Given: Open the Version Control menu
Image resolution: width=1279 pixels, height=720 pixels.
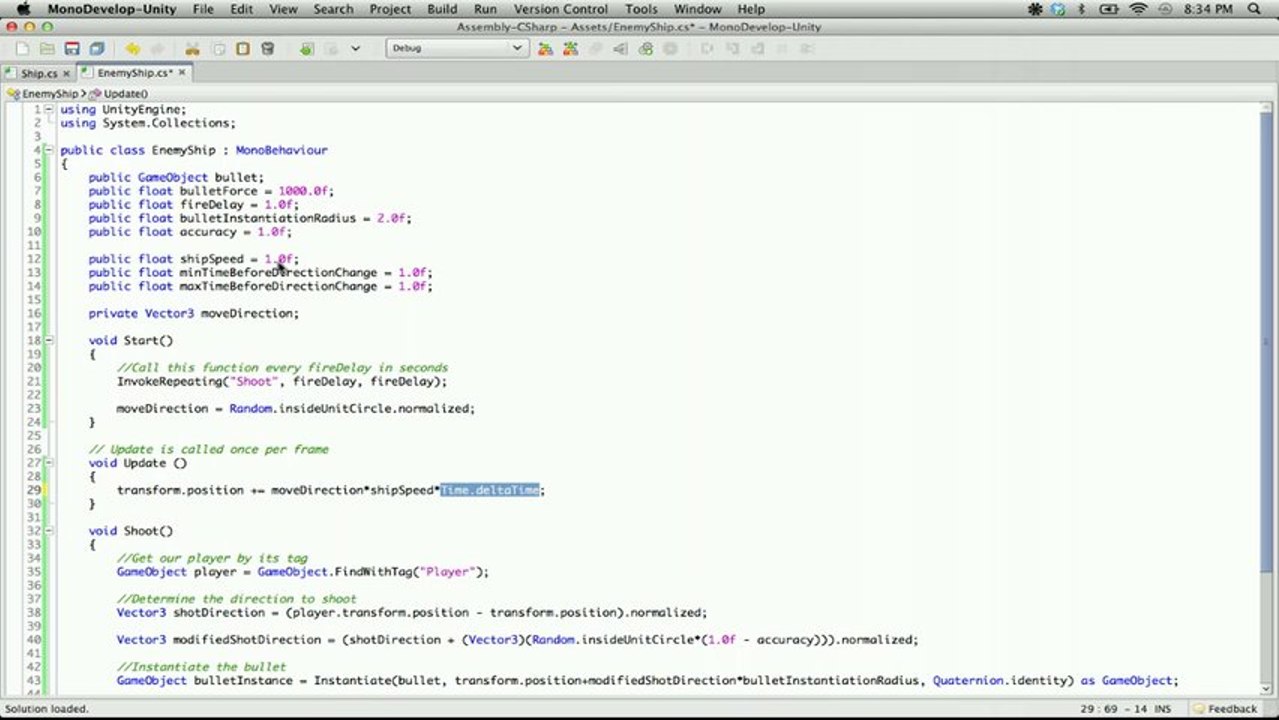Looking at the screenshot, I should click(x=560, y=9).
